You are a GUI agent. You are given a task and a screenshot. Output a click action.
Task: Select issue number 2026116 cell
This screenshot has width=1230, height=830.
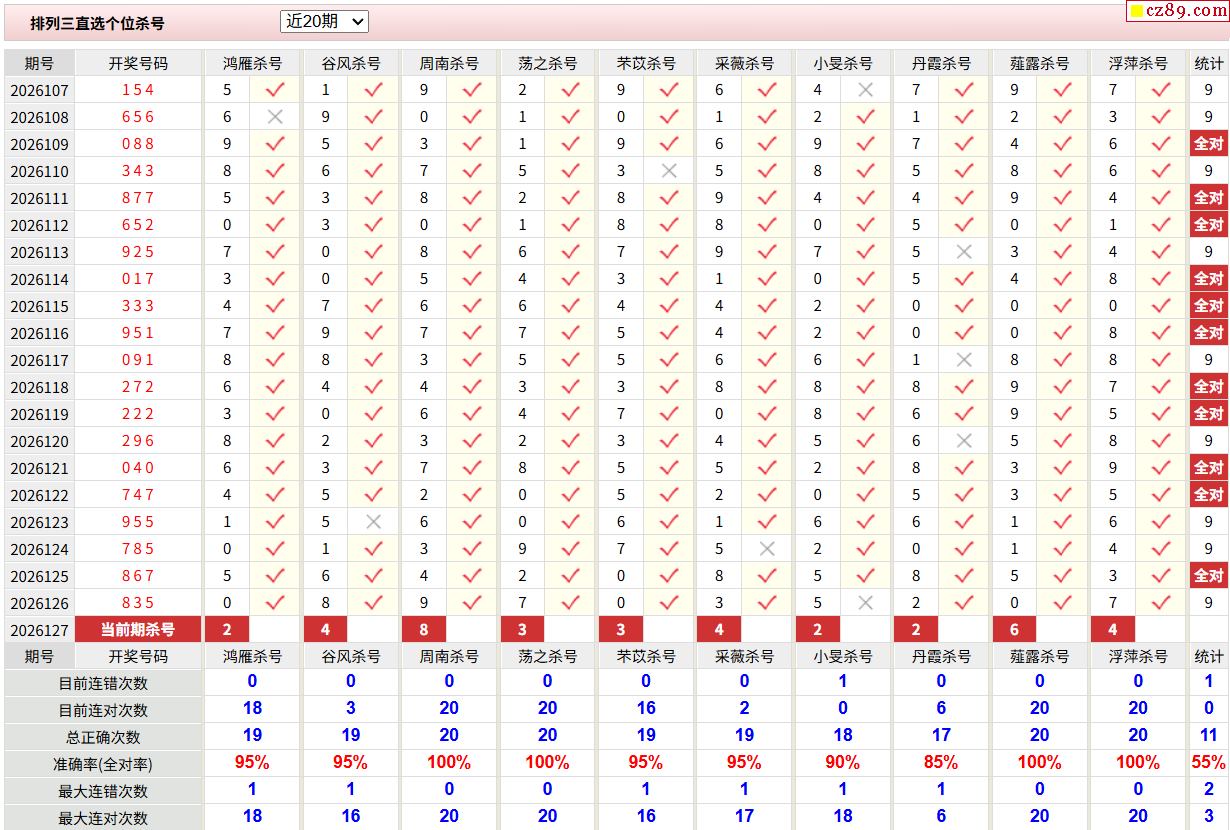coord(40,333)
